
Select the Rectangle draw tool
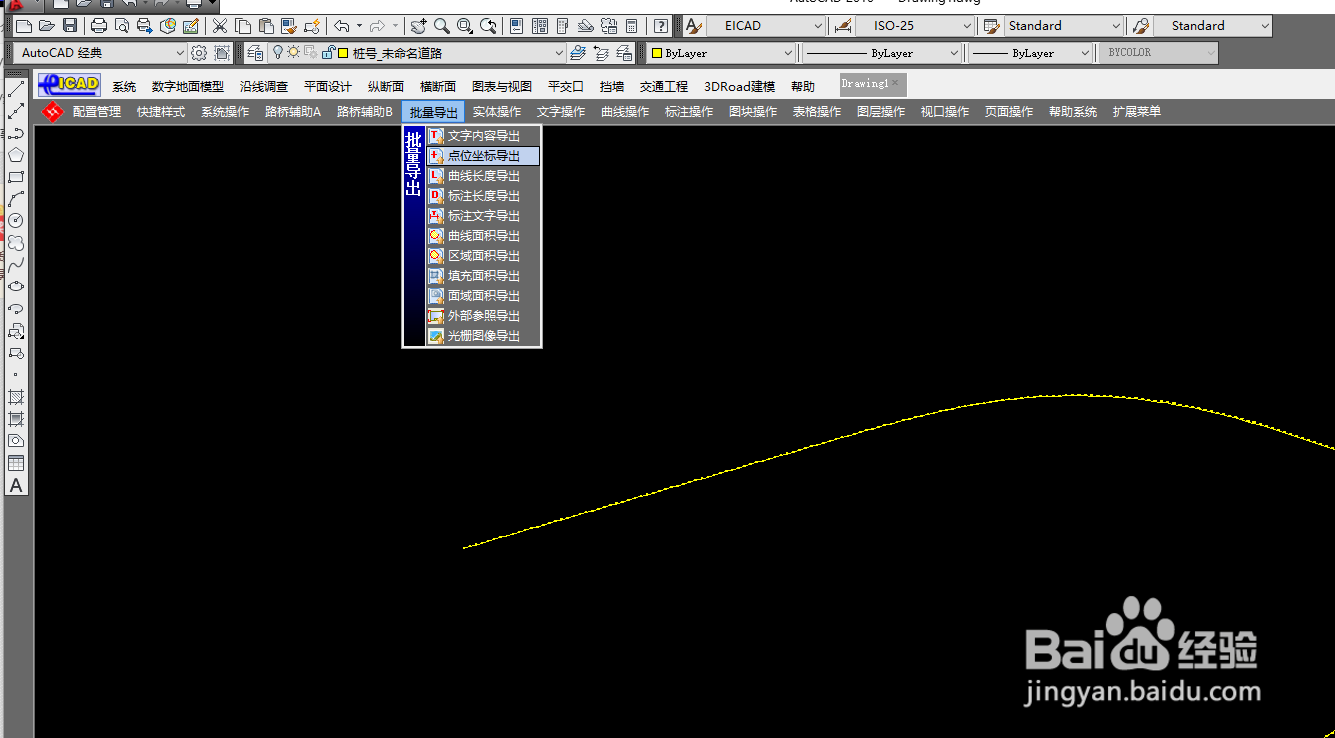(16, 177)
